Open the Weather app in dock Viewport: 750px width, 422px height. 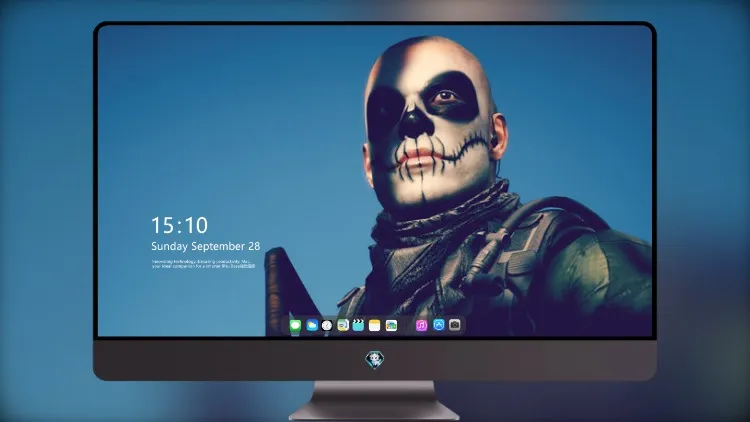click(312, 326)
